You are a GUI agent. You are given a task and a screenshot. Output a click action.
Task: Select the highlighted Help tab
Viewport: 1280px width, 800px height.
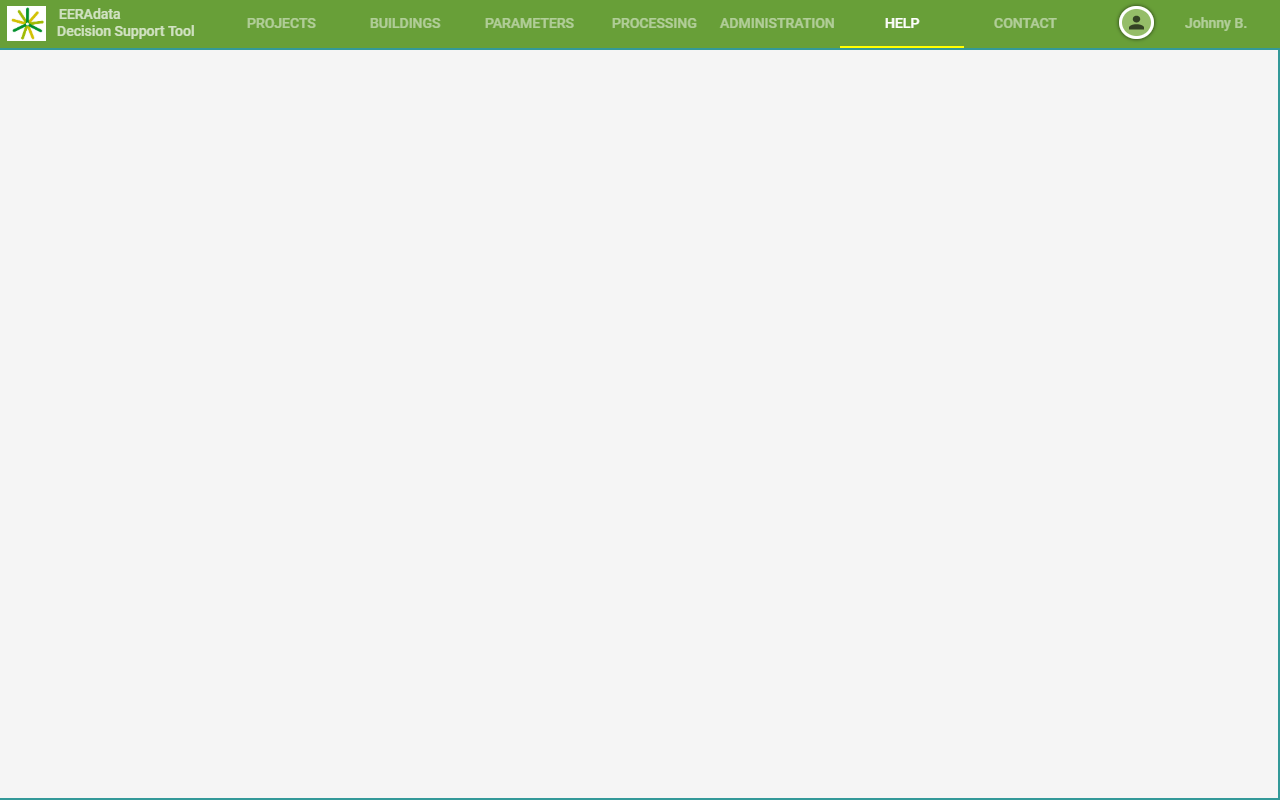tap(902, 23)
